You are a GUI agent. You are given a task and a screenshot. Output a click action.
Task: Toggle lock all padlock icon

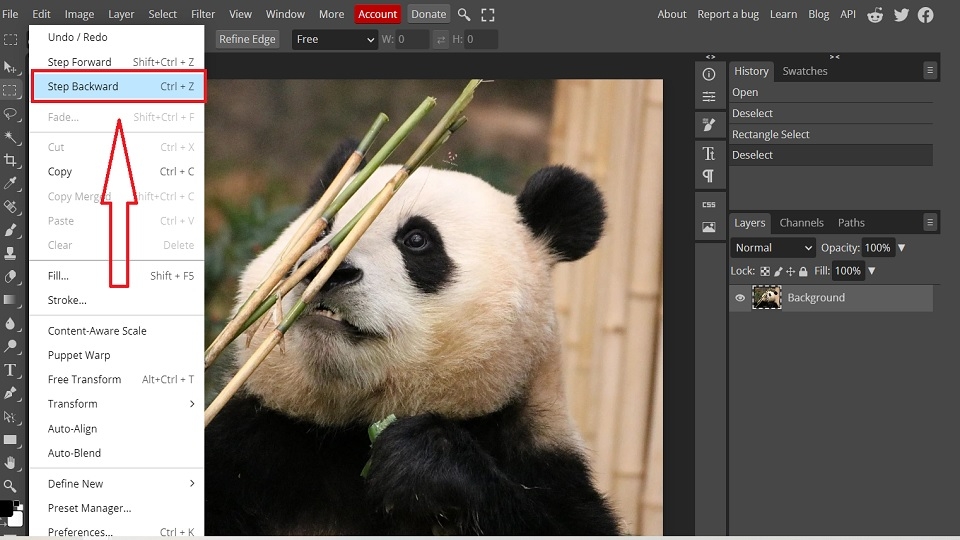pyautogui.click(x=803, y=271)
